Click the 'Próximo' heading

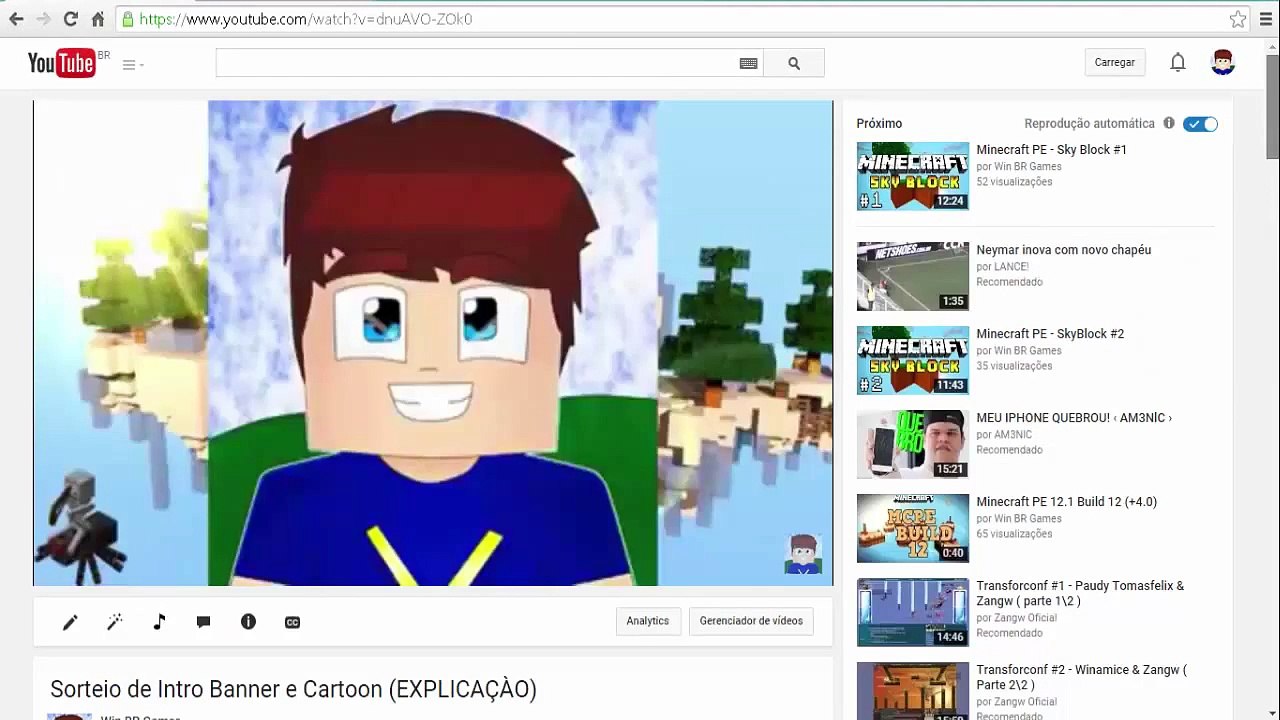[x=879, y=124]
